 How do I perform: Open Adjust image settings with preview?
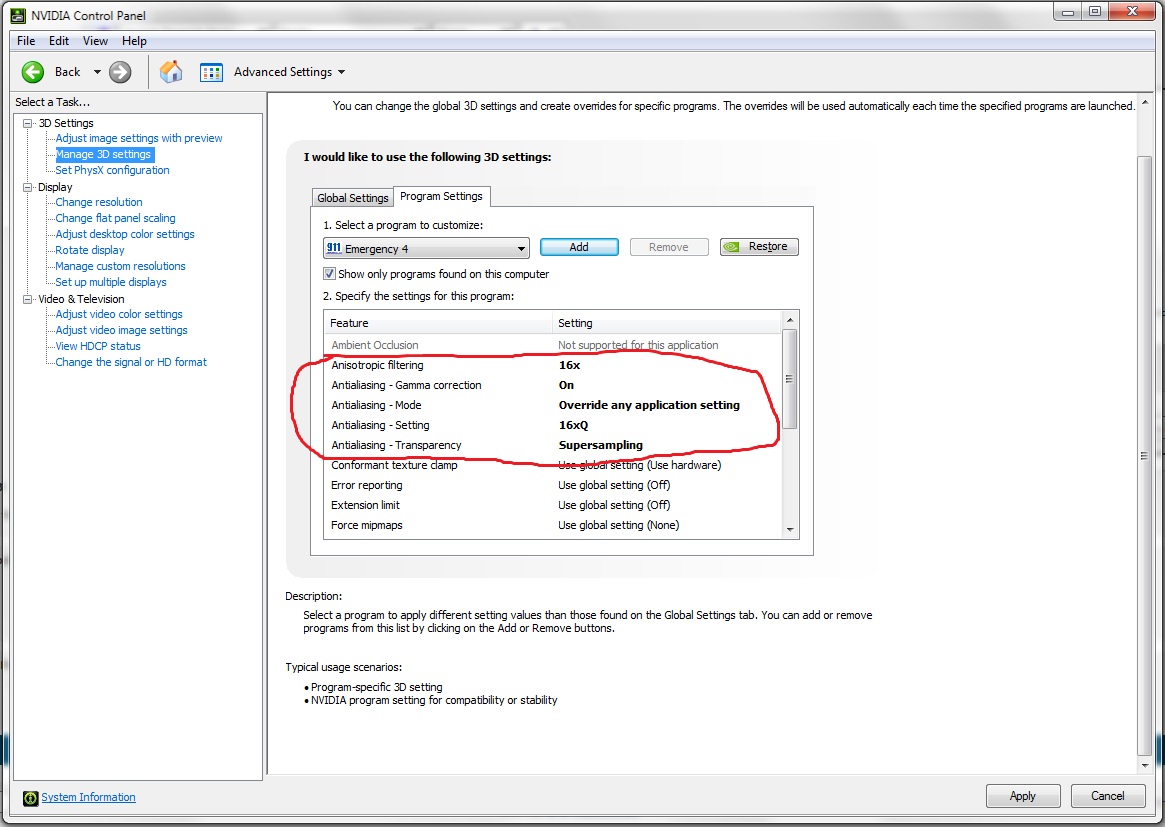click(139, 138)
